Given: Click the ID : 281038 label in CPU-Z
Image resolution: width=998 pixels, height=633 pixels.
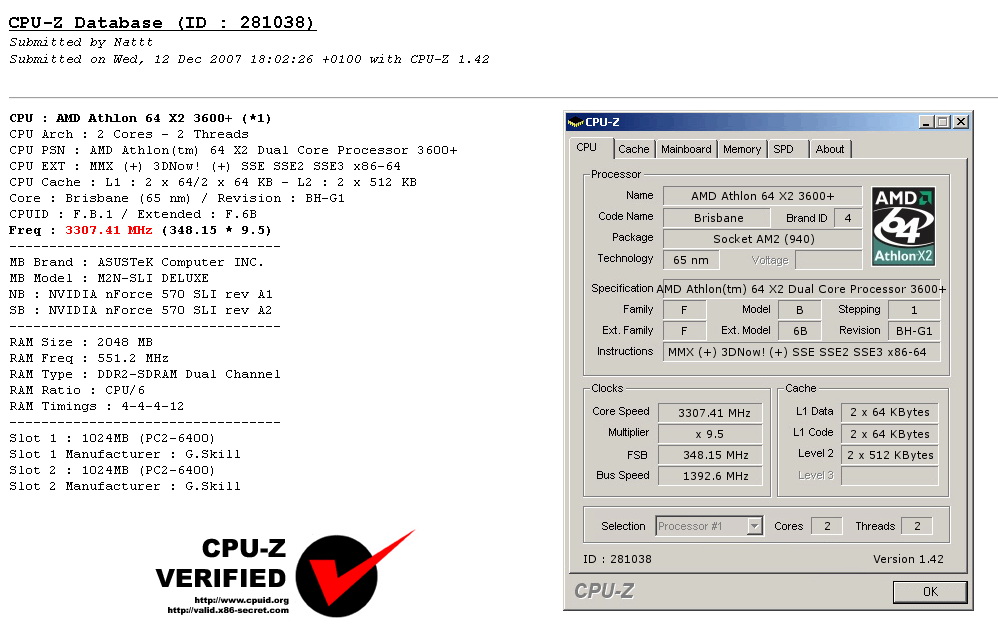Looking at the screenshot, I should 617,559.
